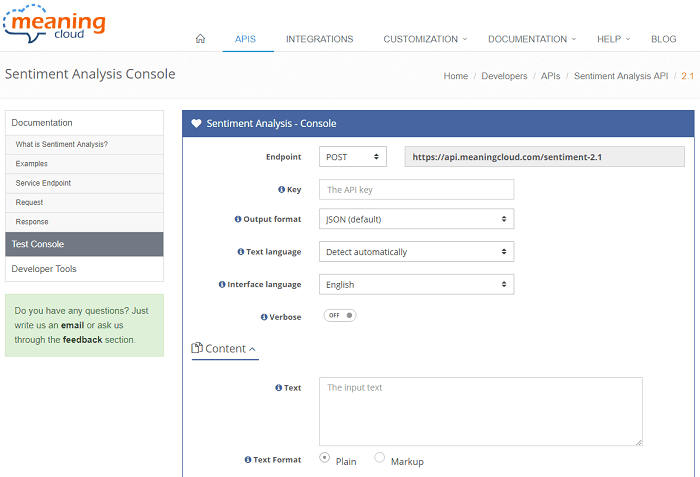Screen dimensions: 700x477
Task: Open Service Endpoint in sidebar
Action: coord(84,183)
